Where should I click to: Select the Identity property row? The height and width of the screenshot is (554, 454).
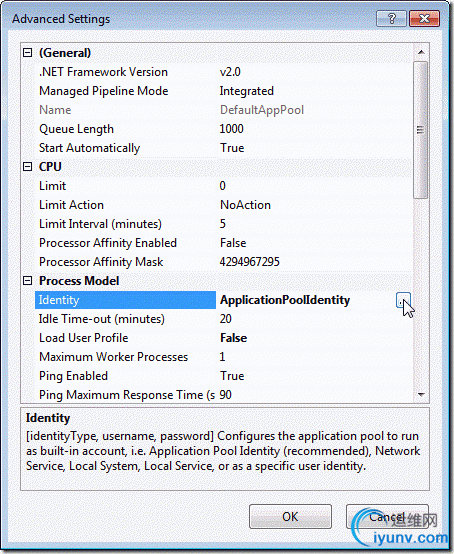pyautogui.click(x=224, y=300)
